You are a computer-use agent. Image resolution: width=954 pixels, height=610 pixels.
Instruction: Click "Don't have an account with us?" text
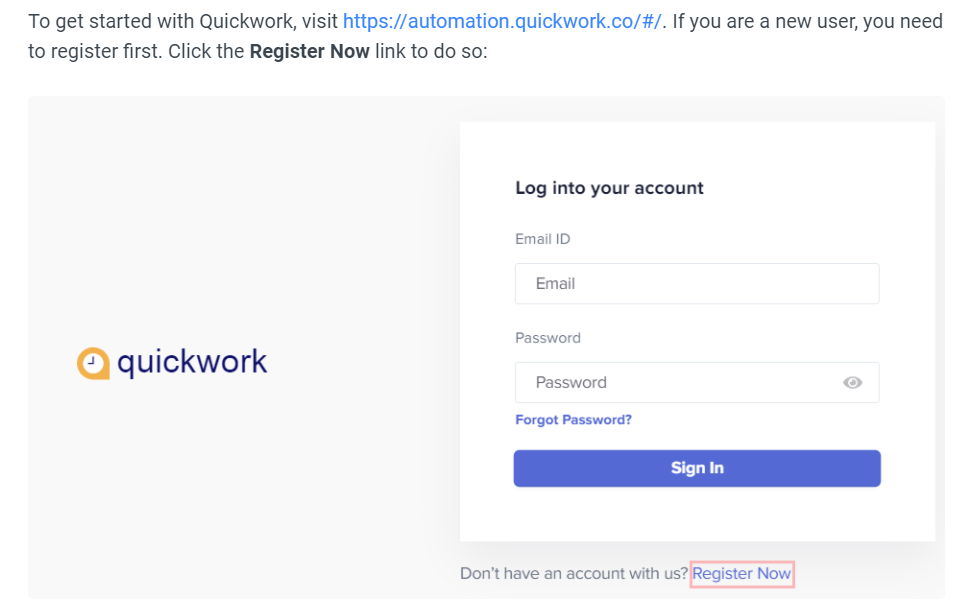tap(574, 574)
